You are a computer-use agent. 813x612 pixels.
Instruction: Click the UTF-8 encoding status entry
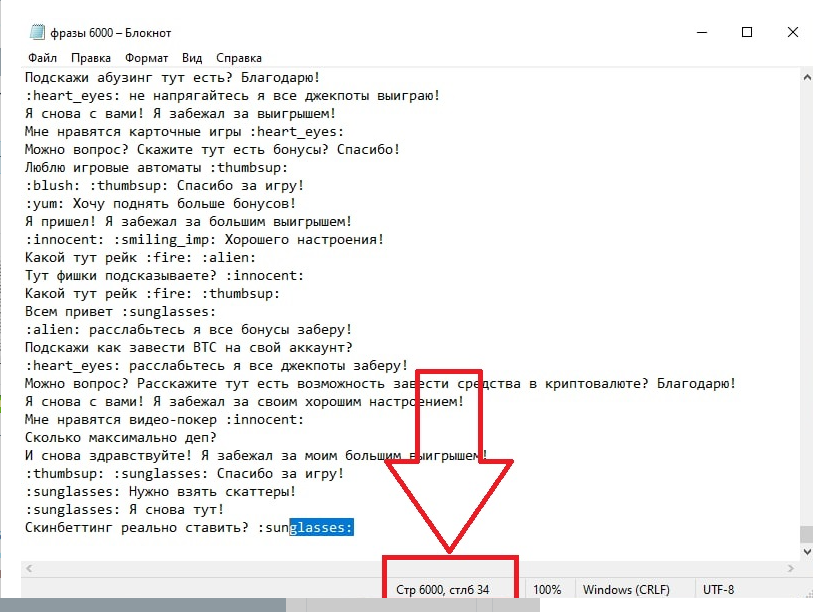coord(718,590)
